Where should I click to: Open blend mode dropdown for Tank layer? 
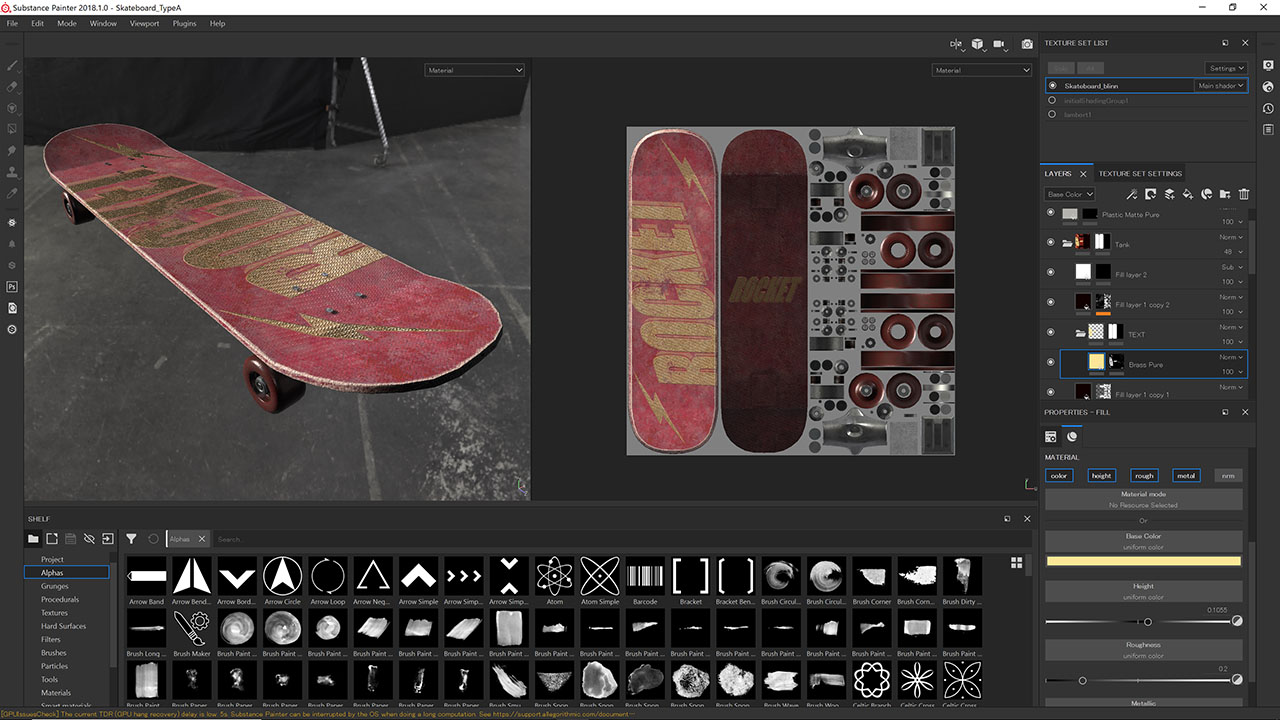[x=1231, y=237]
